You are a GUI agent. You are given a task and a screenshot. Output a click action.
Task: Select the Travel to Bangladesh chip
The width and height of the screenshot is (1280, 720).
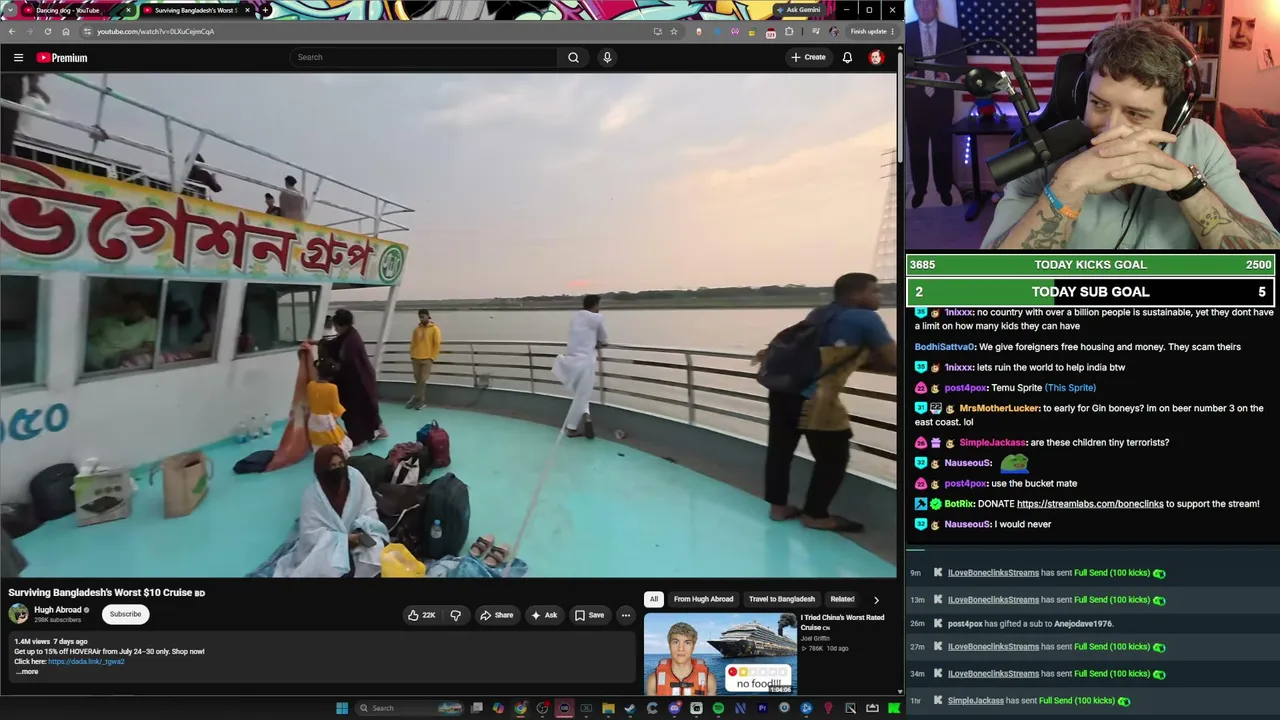tap(782, 599)
